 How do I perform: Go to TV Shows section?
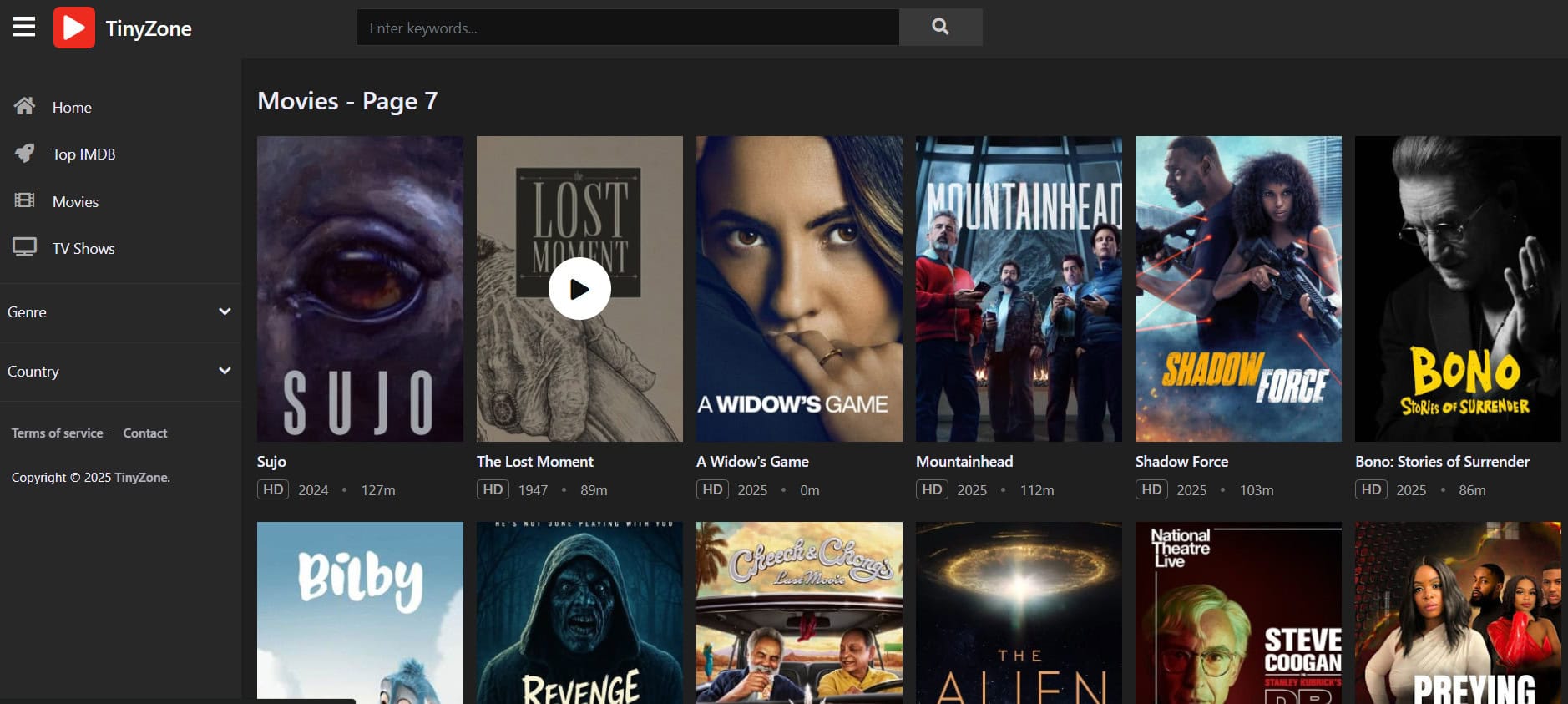[x=83, y=249]
